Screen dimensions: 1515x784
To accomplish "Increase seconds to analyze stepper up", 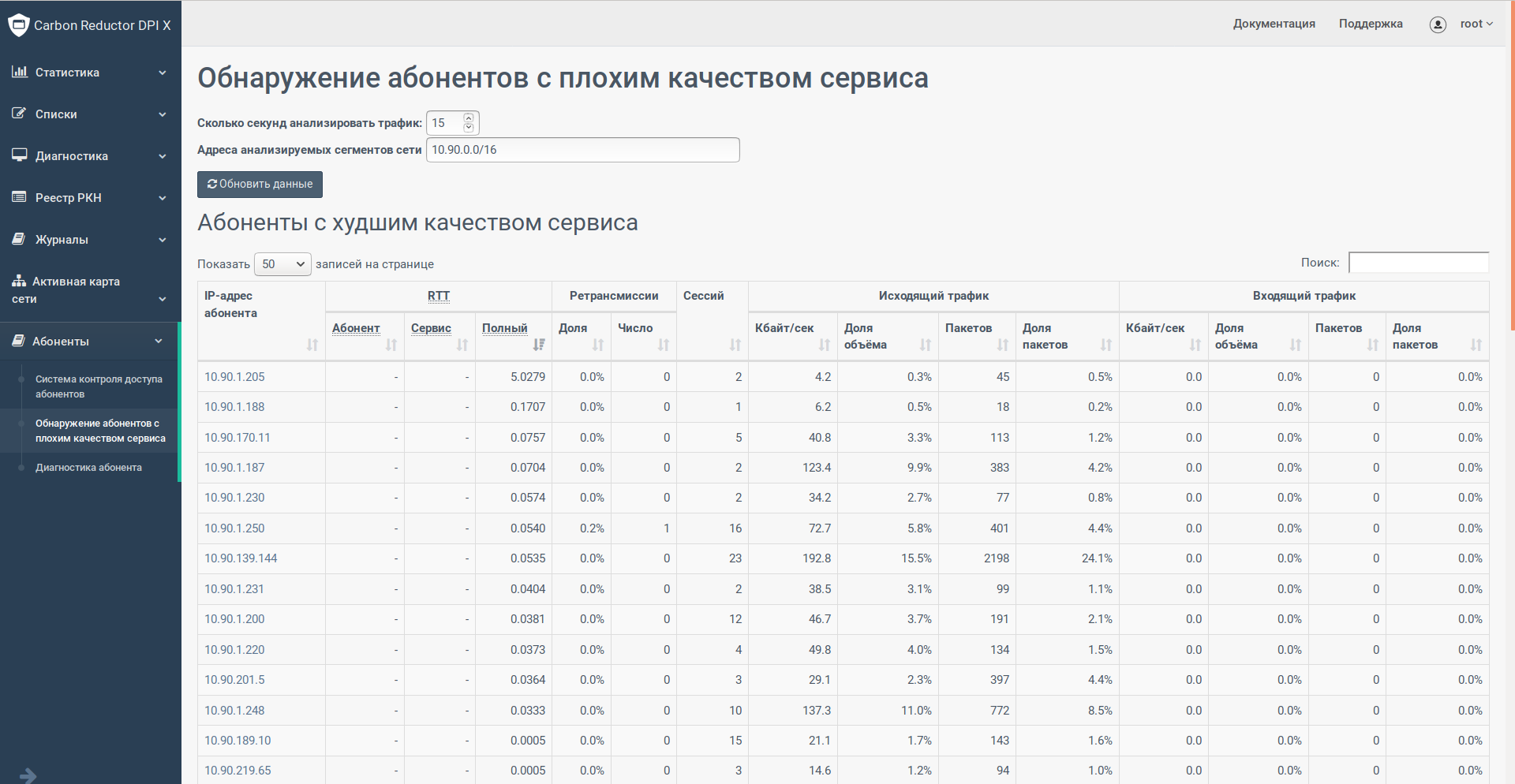I will click(469, 118).
